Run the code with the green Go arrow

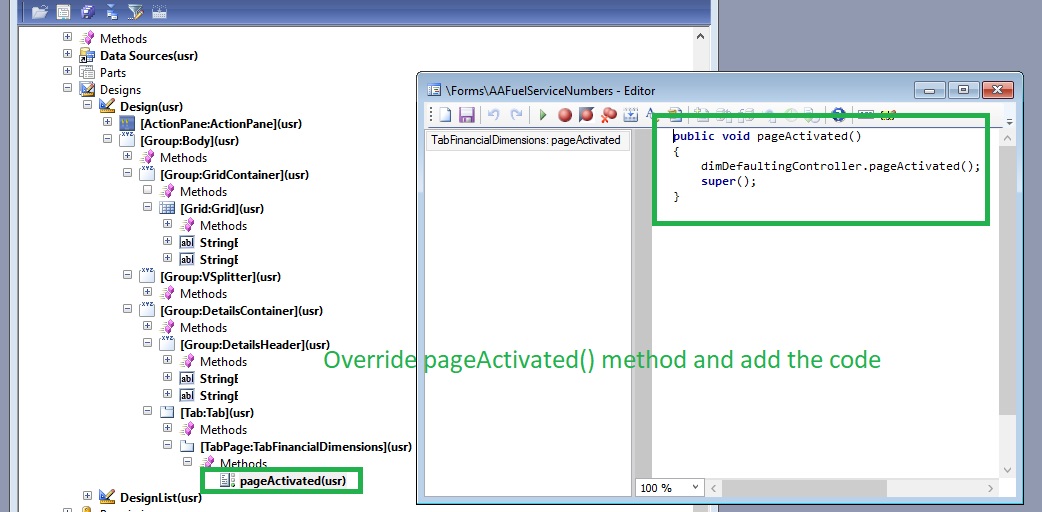pyautogui.click(x=543, y=115)
